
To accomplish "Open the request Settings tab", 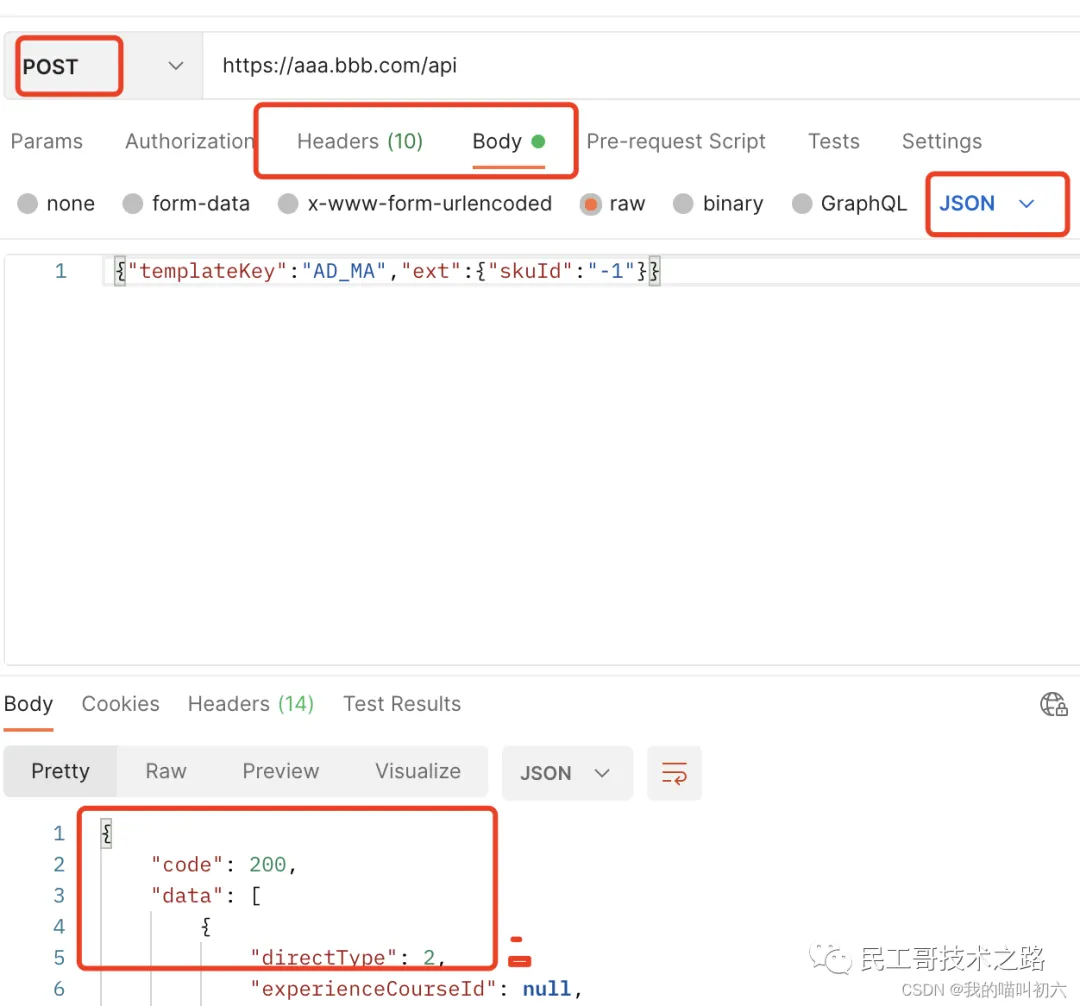I will [x=942, y=141].
